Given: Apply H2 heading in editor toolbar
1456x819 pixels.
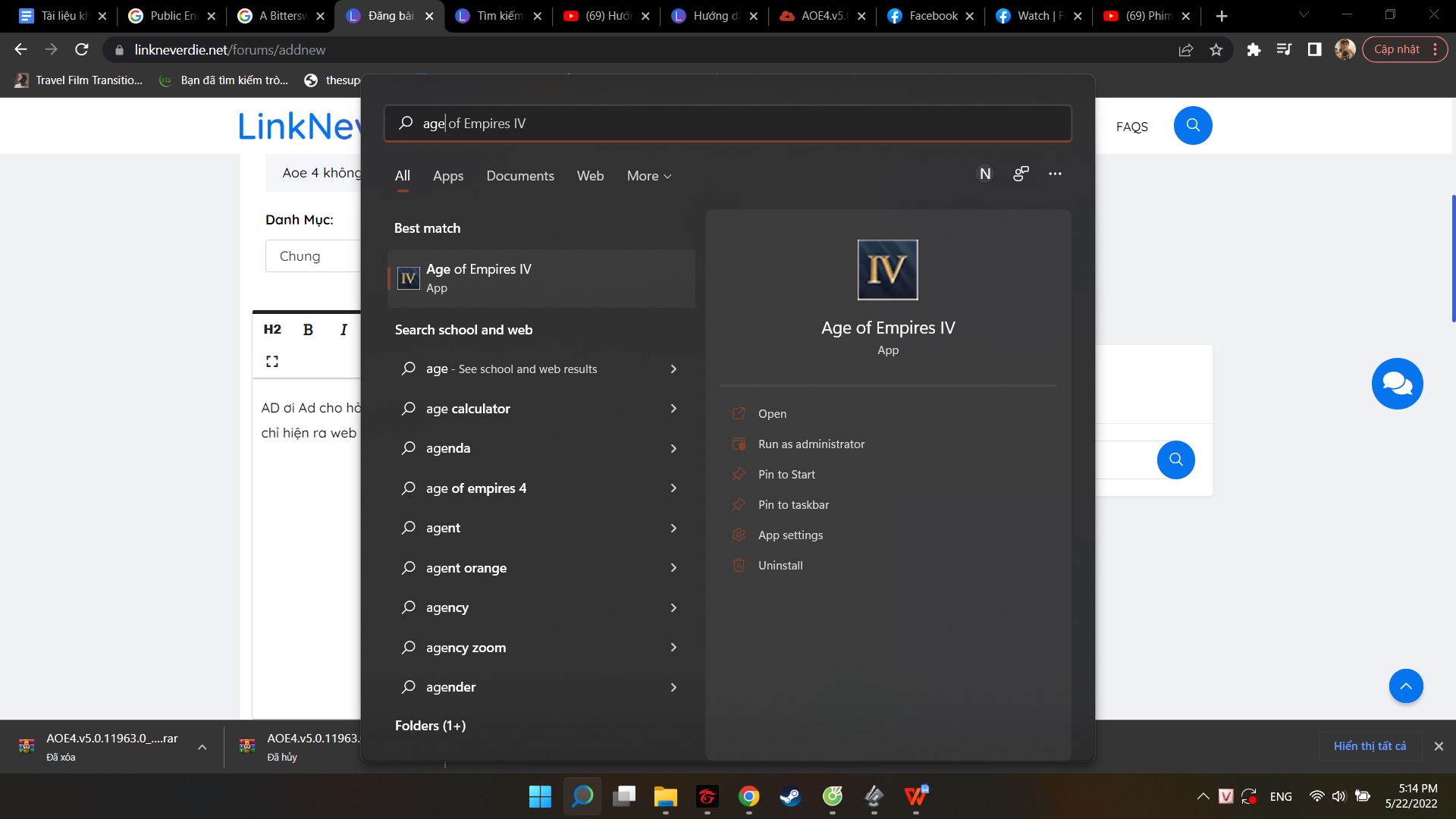Looking at the screenshot, I should 272,329.
